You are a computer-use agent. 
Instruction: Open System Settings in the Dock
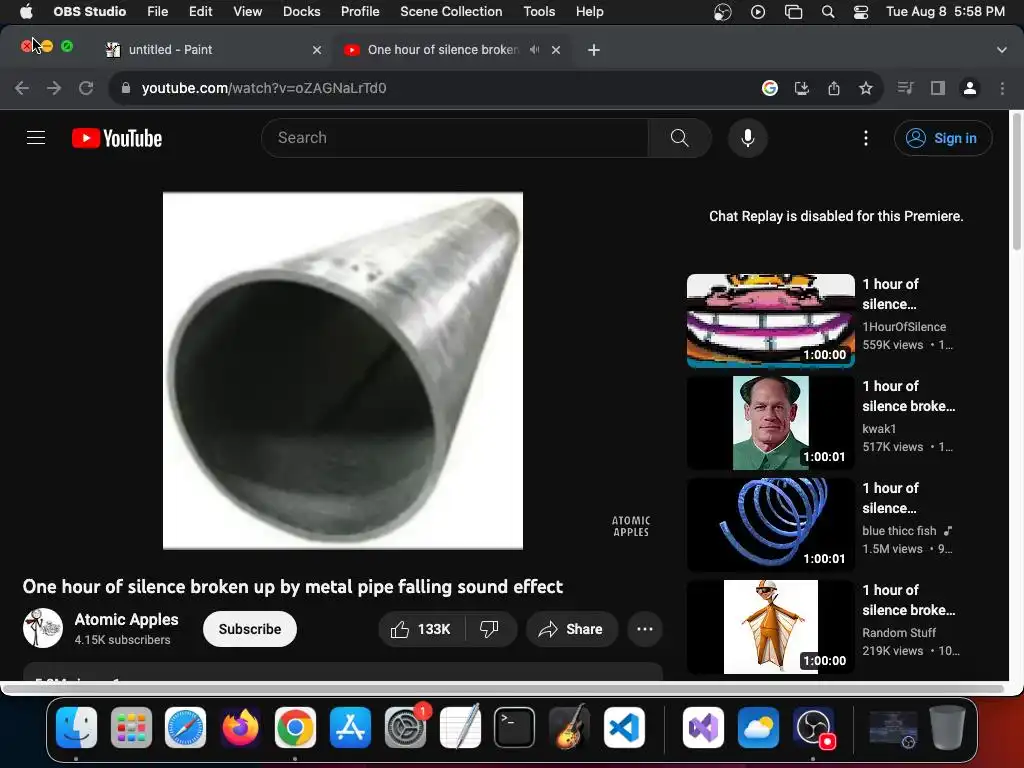(x=405, y=727)
